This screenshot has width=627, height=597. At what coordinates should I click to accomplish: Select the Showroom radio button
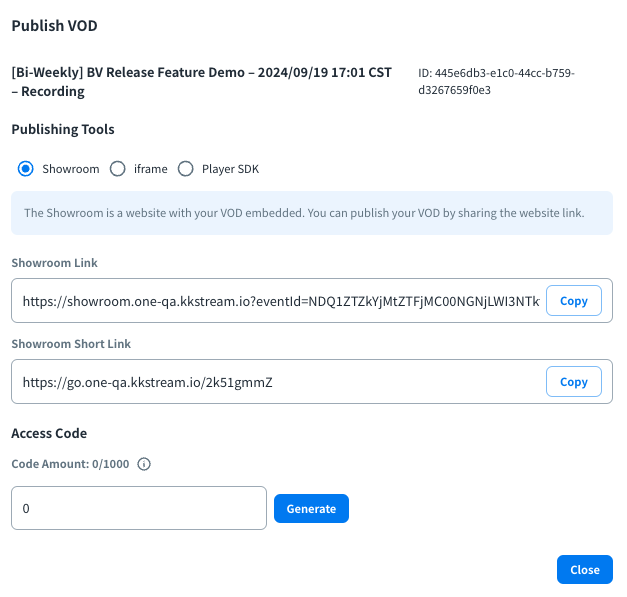(26, 169)
